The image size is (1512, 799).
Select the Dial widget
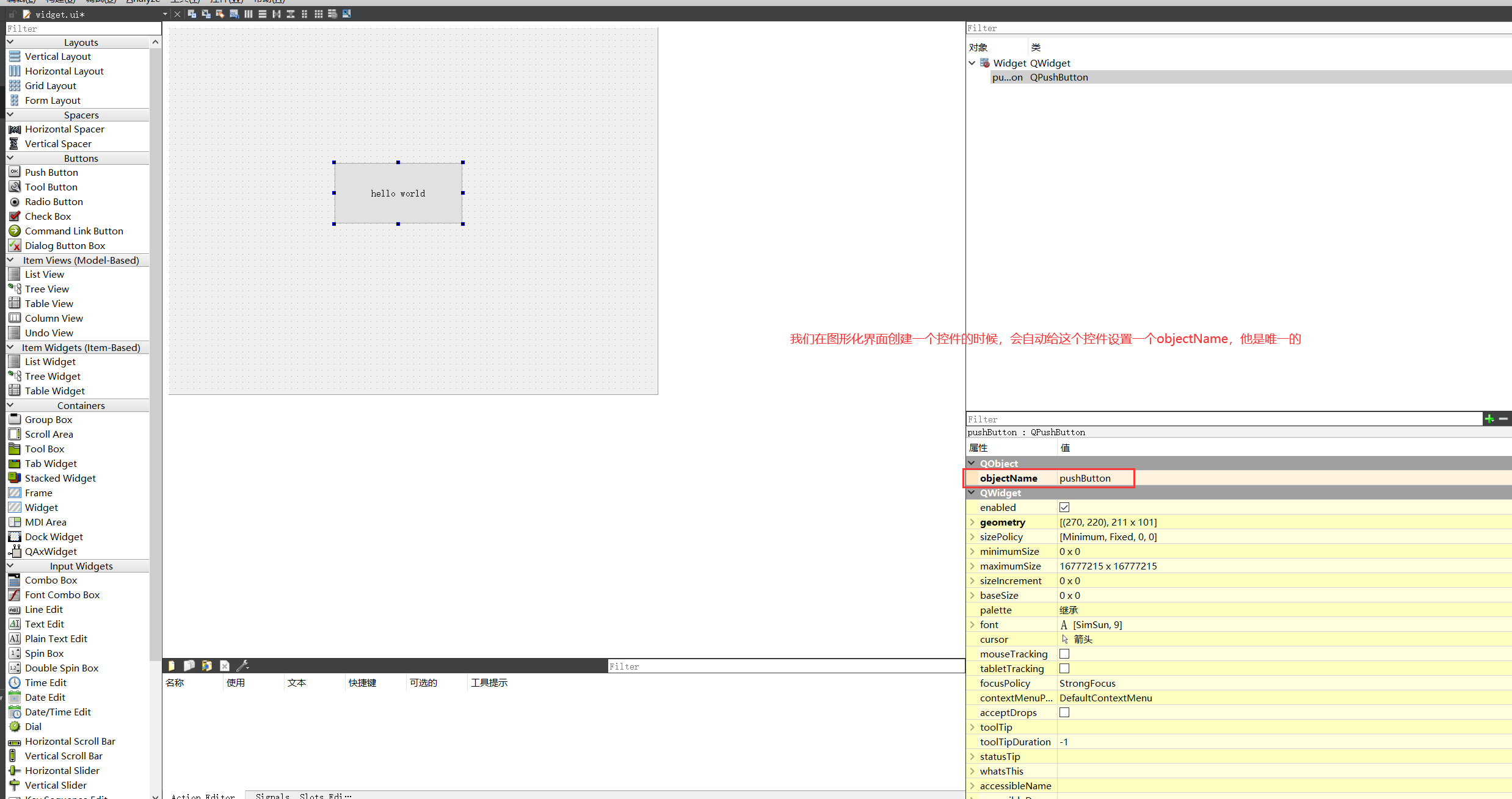33,726
